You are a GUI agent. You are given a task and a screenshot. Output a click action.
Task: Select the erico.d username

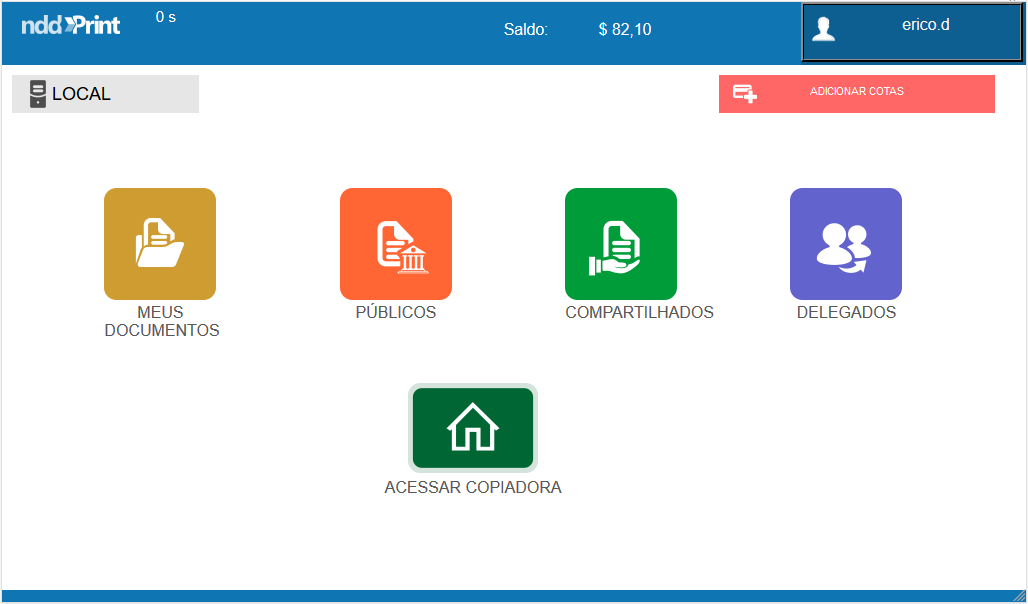coord(925,25)
